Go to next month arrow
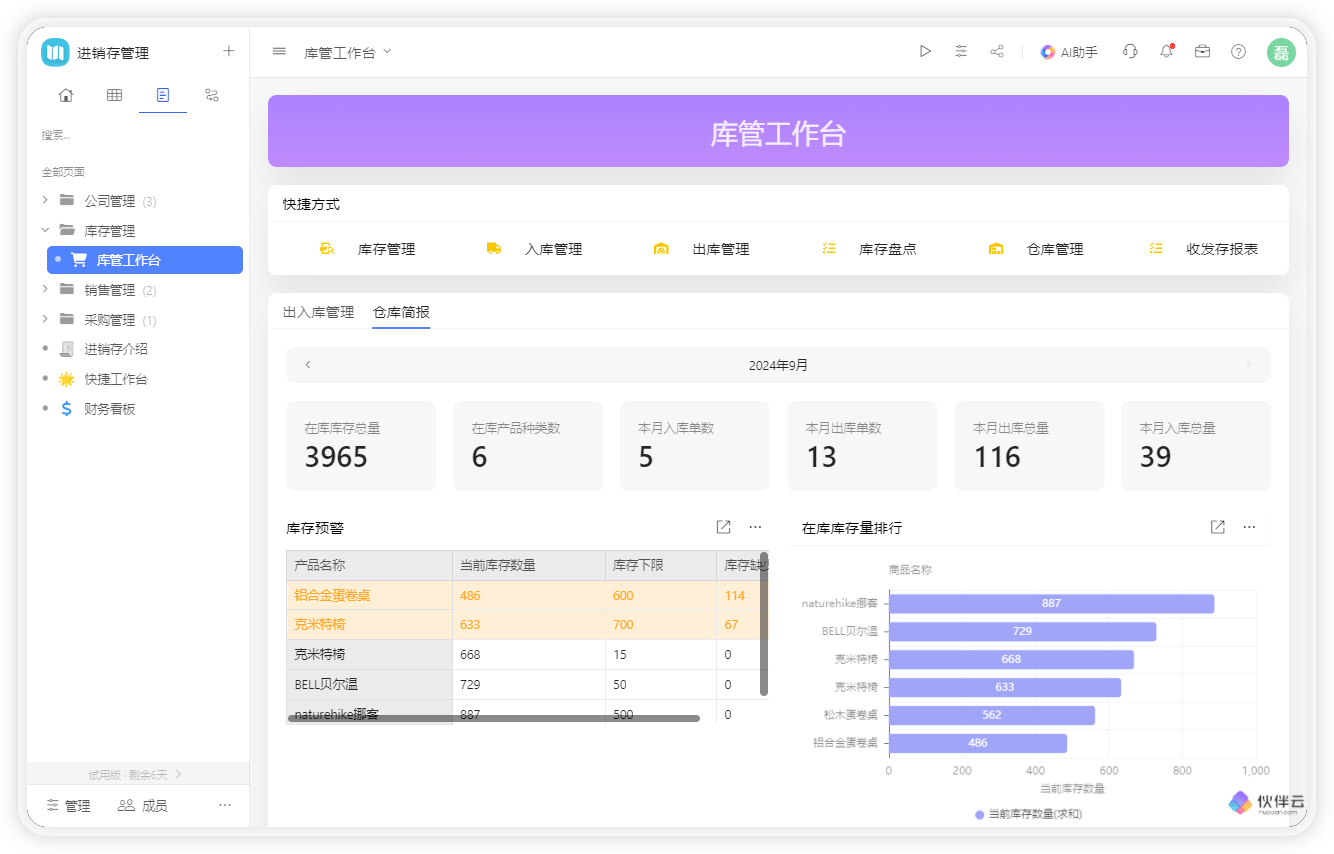The height and width of the screenshot is (854, 1334). pos(1249,365)
